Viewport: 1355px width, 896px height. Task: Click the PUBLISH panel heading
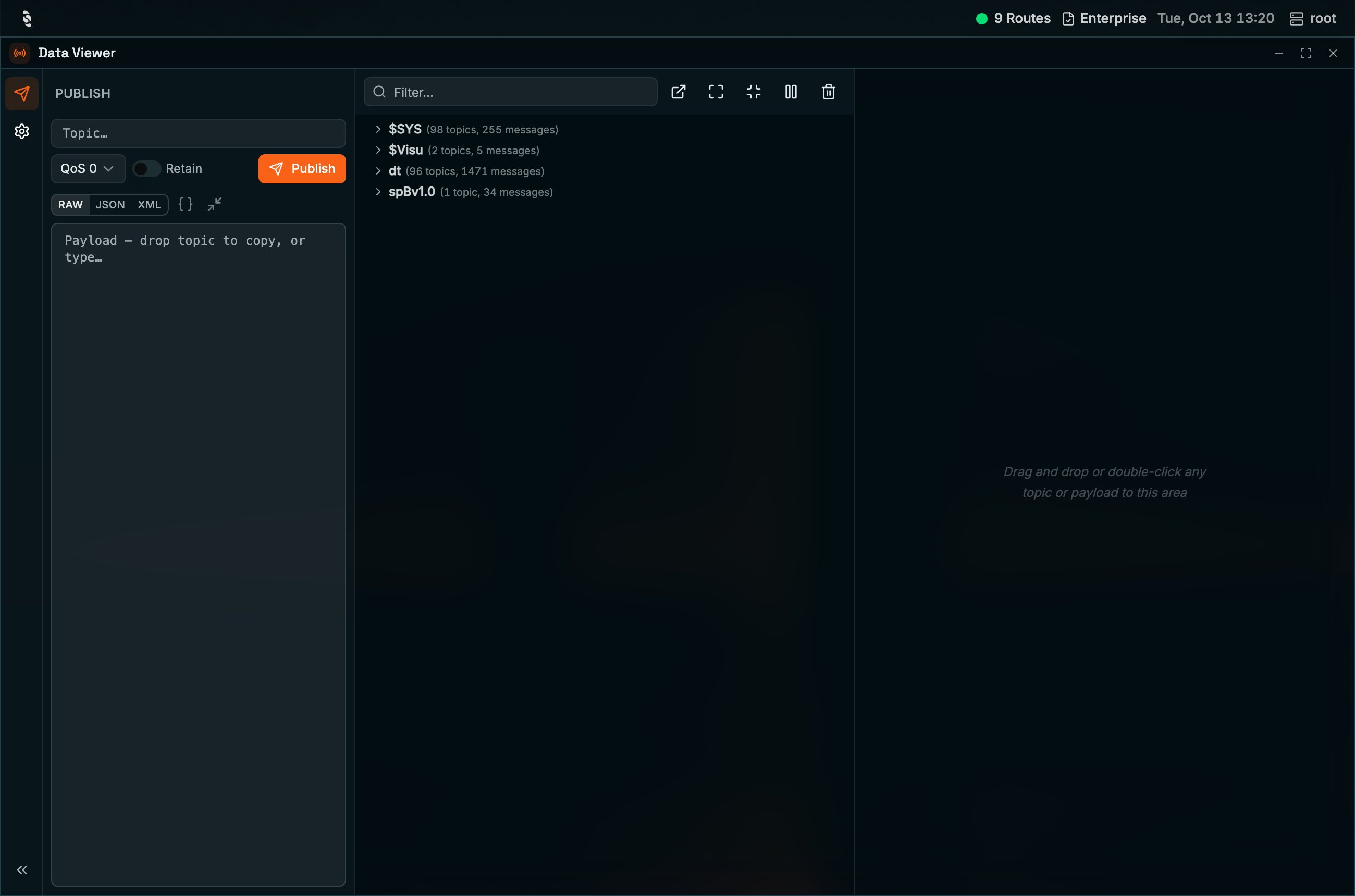(x=83, y=93)
